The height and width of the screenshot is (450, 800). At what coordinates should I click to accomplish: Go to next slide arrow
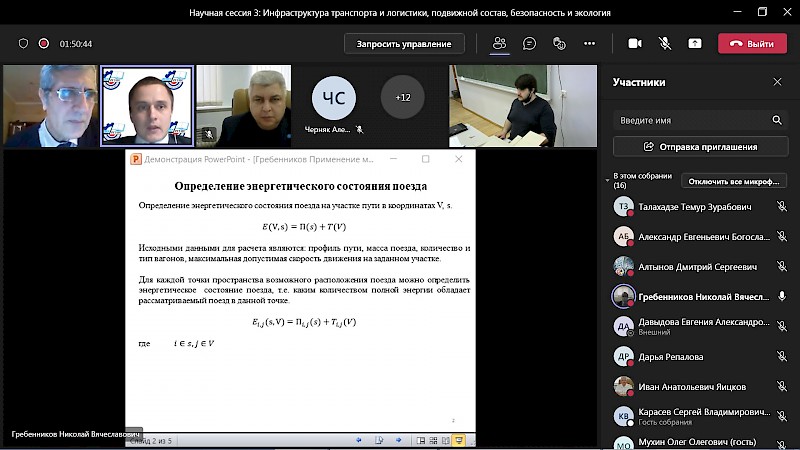(x=397, y=440)
